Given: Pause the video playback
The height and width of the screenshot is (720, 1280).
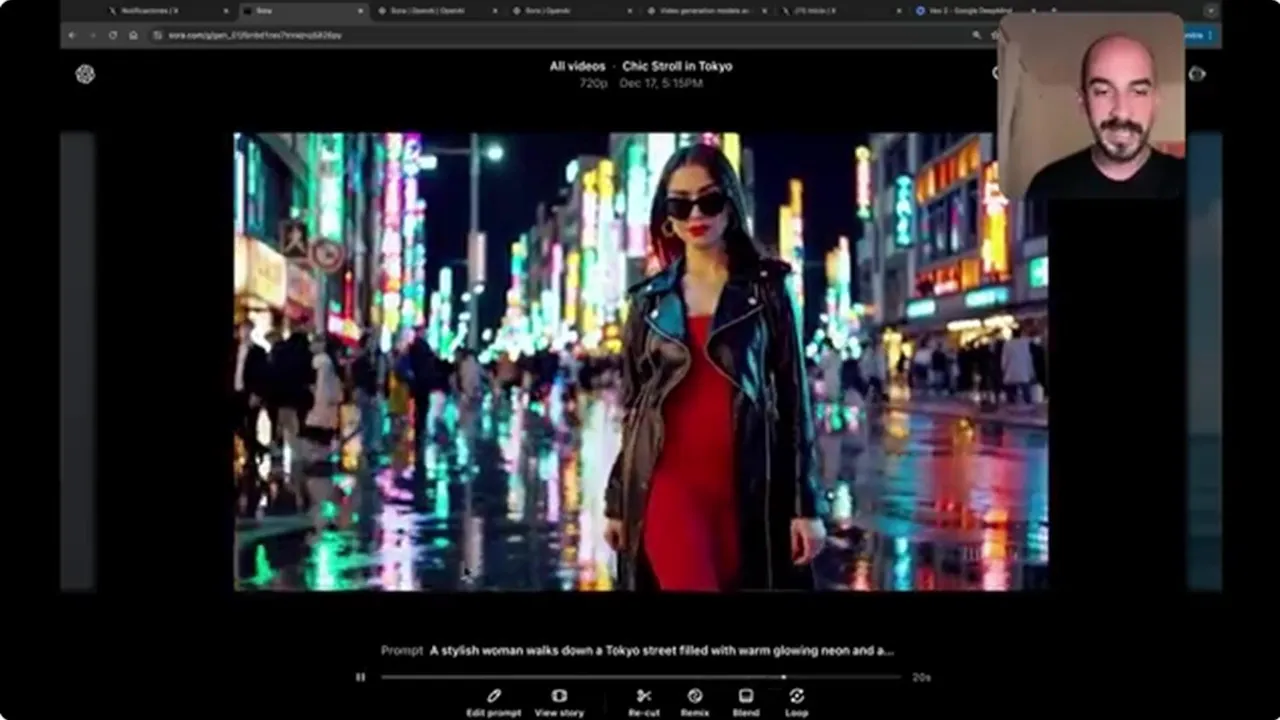Looking at the screenshot, I should [x=360, y=677].
